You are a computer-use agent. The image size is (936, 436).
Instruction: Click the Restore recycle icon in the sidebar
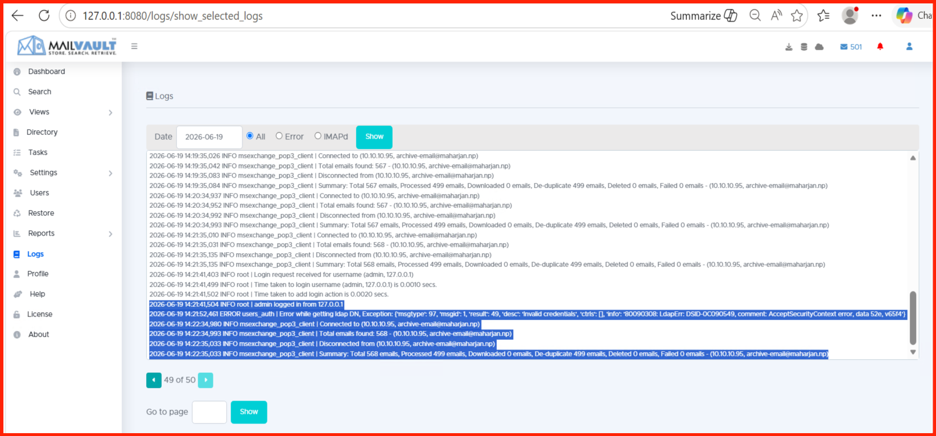tap(17, 213)
